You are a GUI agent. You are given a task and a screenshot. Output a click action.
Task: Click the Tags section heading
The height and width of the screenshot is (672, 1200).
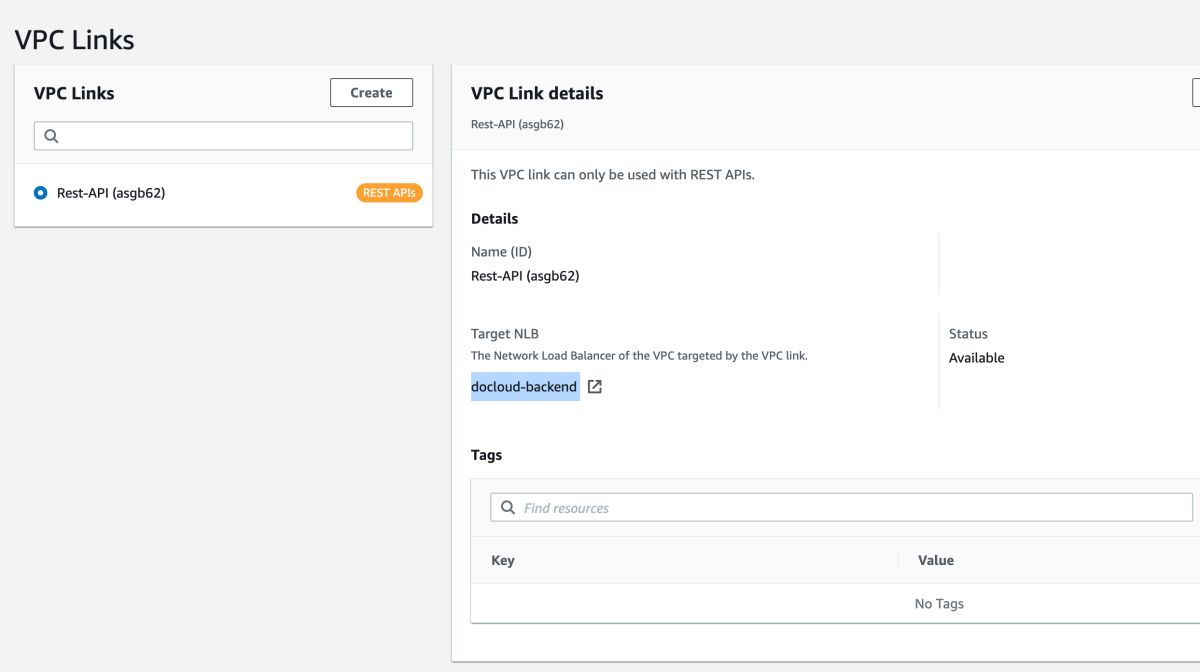(x=487, y=455)
